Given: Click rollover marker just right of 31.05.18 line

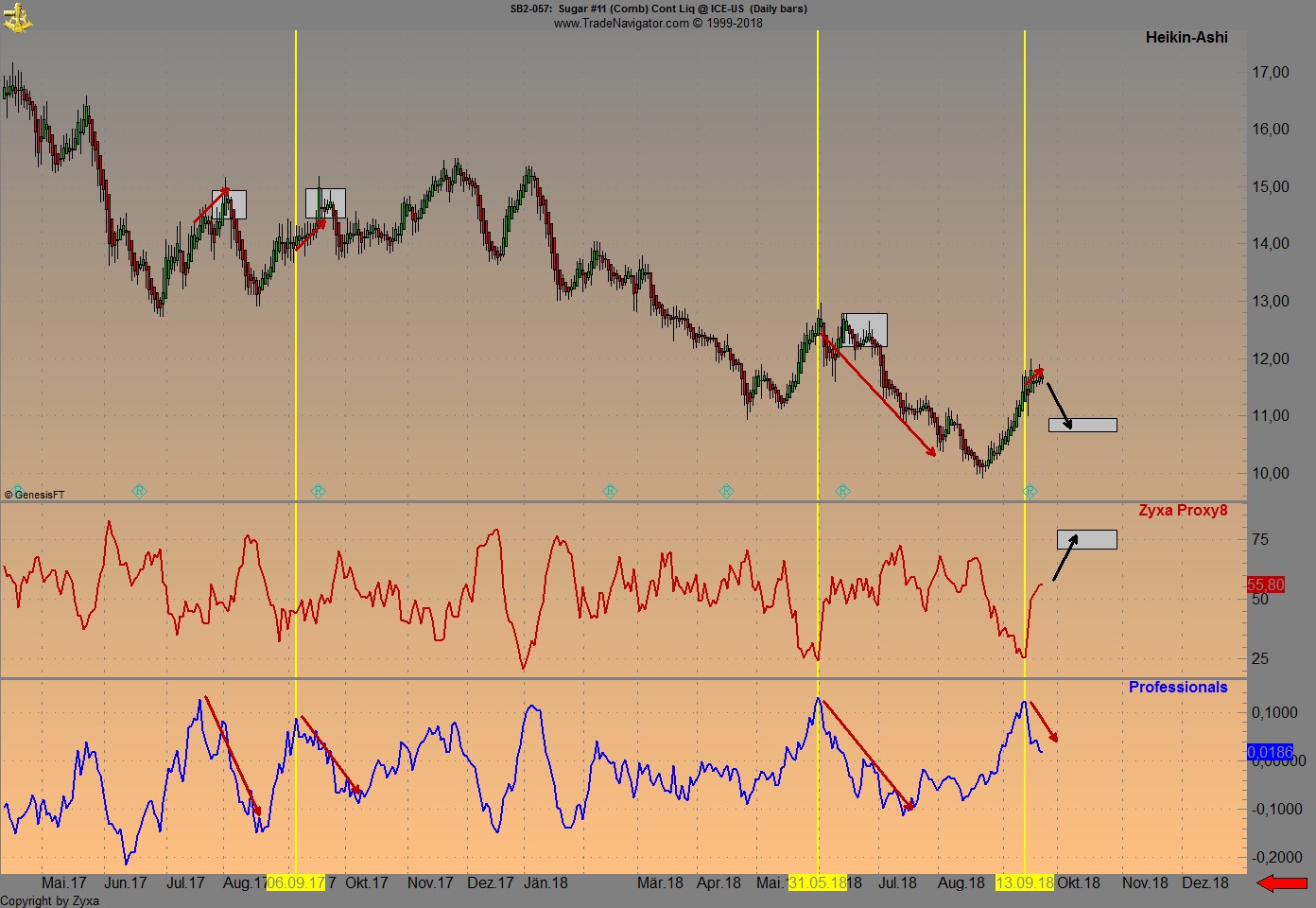Looking at the screenshot, I should click(x=842, y=491).
